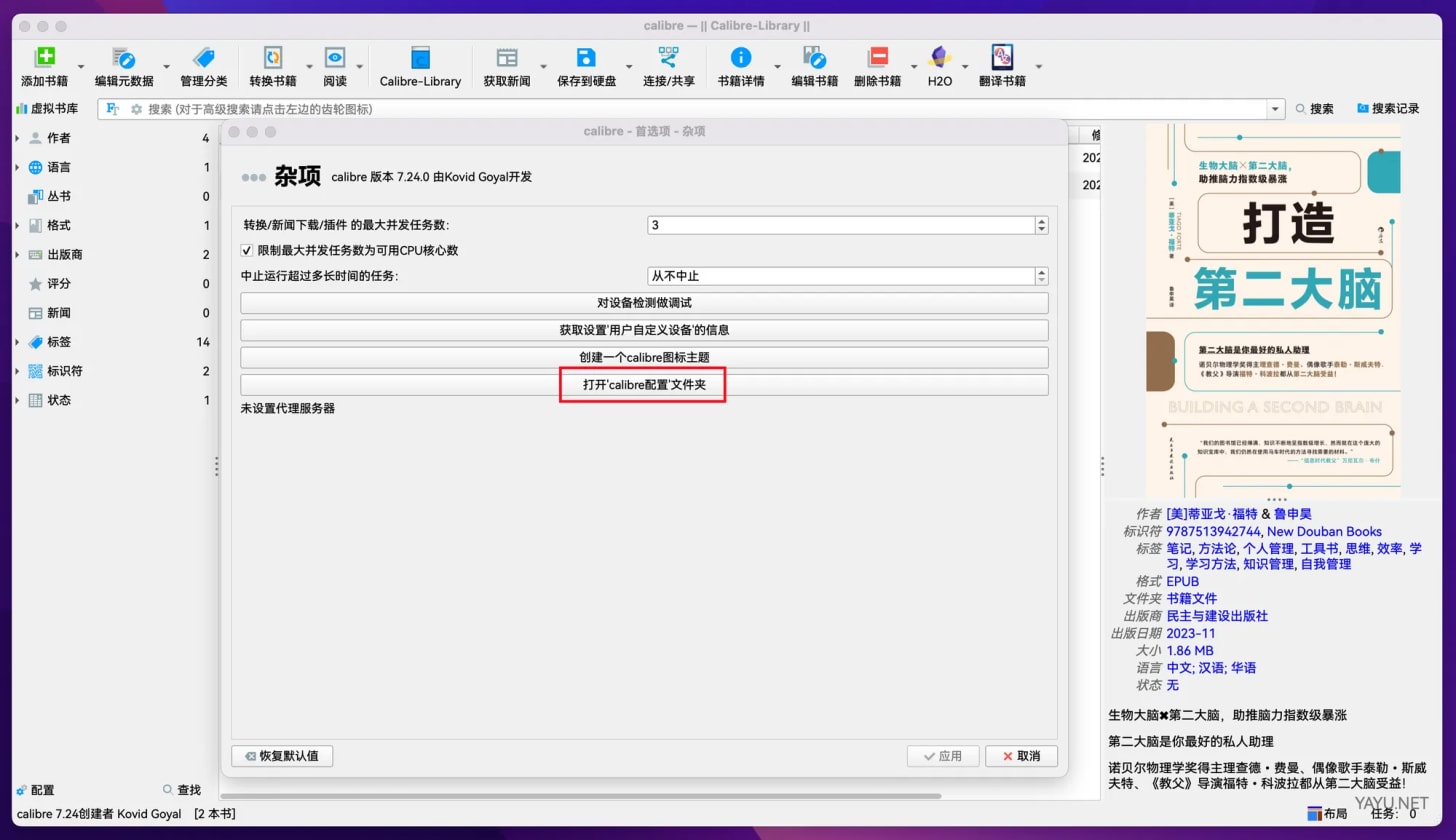Select the Identifiers (标识符) category row

[x=112, y=370]
